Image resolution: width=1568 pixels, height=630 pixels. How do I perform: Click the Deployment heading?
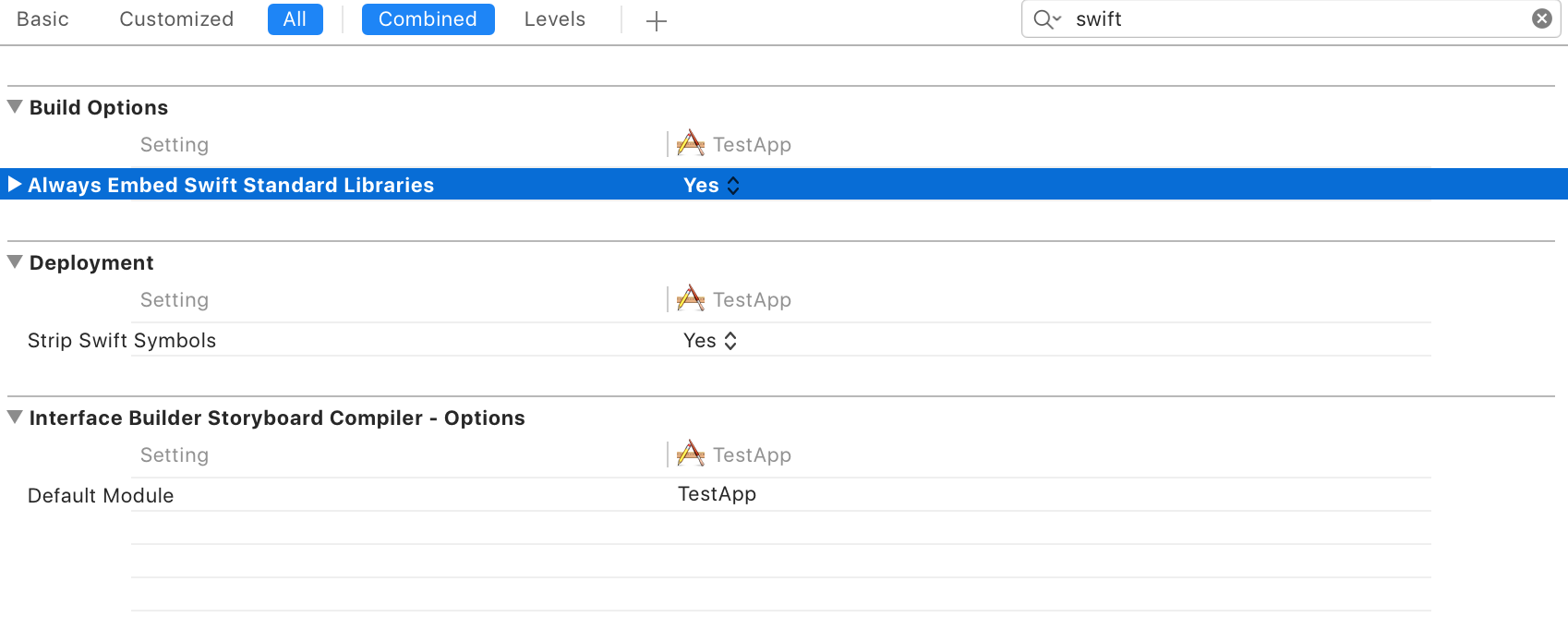pos(91,263)
